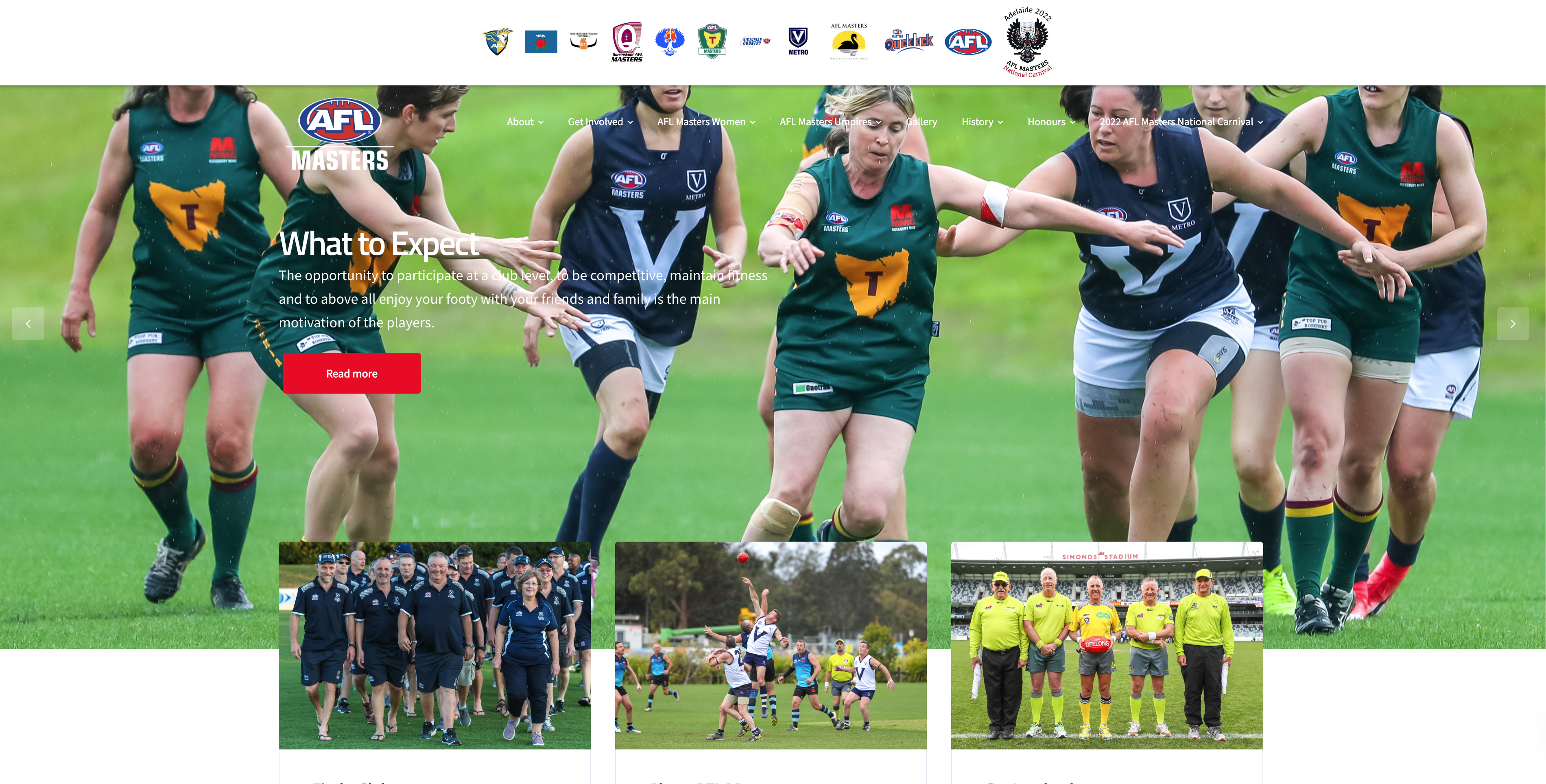Expand the 2022 AFL Masters National Carnival menu
1546x784 pixels.
pos(1181,122)
